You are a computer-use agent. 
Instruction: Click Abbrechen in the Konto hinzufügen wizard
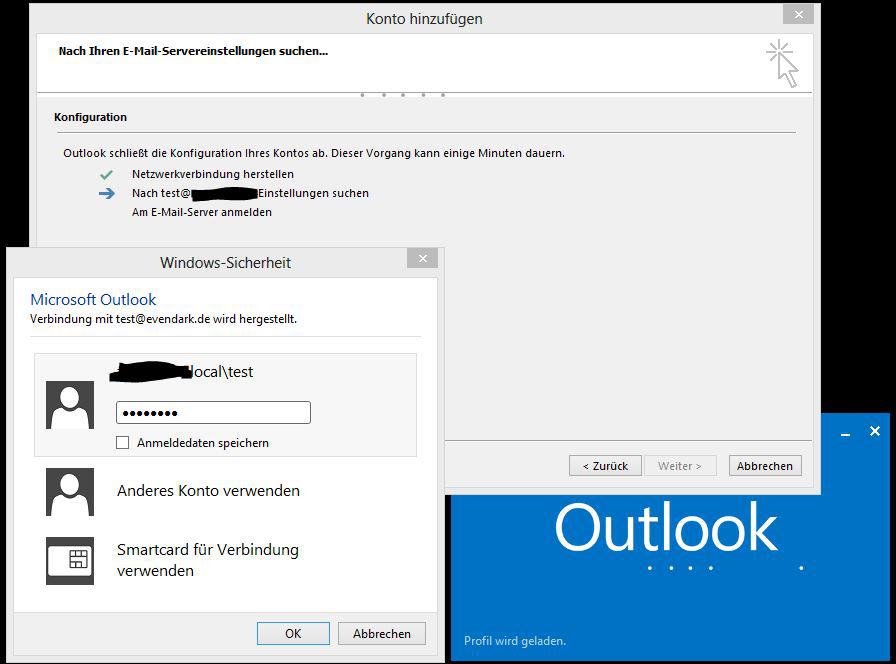pyautogui.click(x=765, y=466)
